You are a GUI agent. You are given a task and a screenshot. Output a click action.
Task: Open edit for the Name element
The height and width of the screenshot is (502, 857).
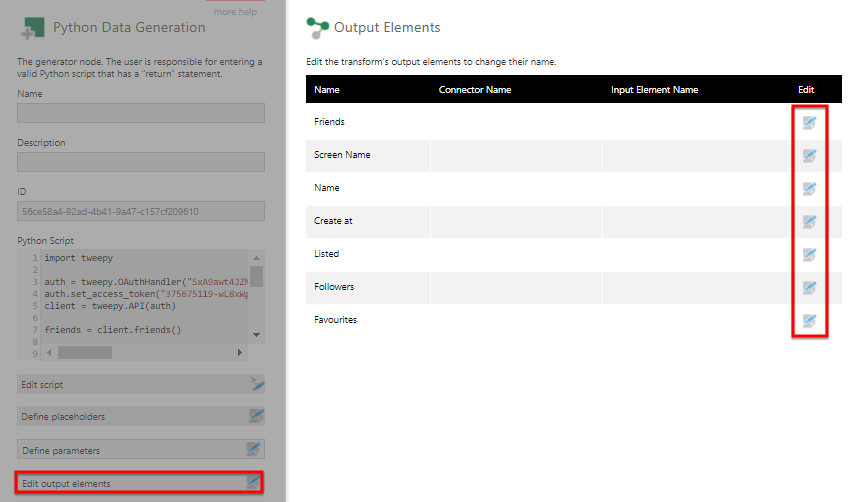click(x=809, y=188)
